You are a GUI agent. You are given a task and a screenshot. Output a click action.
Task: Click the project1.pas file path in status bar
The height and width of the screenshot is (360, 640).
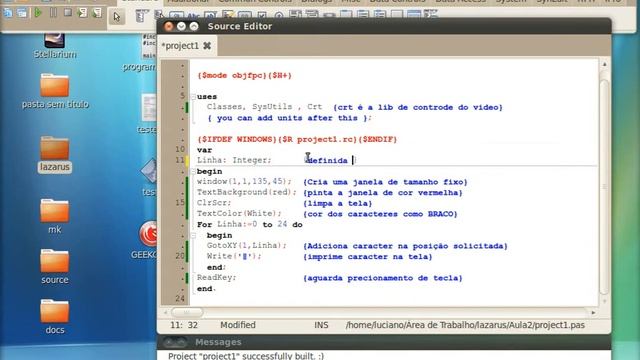coord(465,325)
